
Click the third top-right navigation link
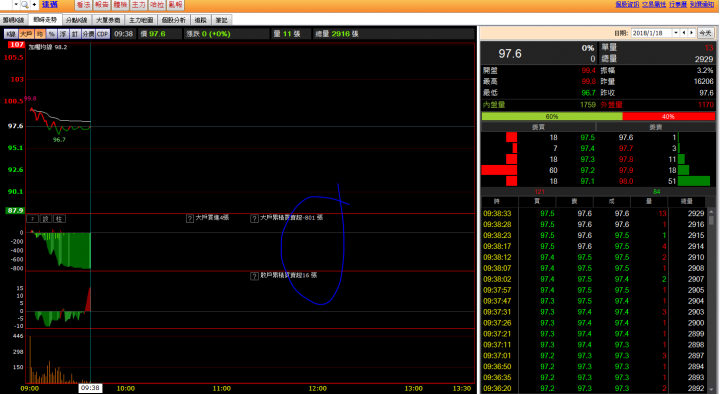(x=678, y=4)
